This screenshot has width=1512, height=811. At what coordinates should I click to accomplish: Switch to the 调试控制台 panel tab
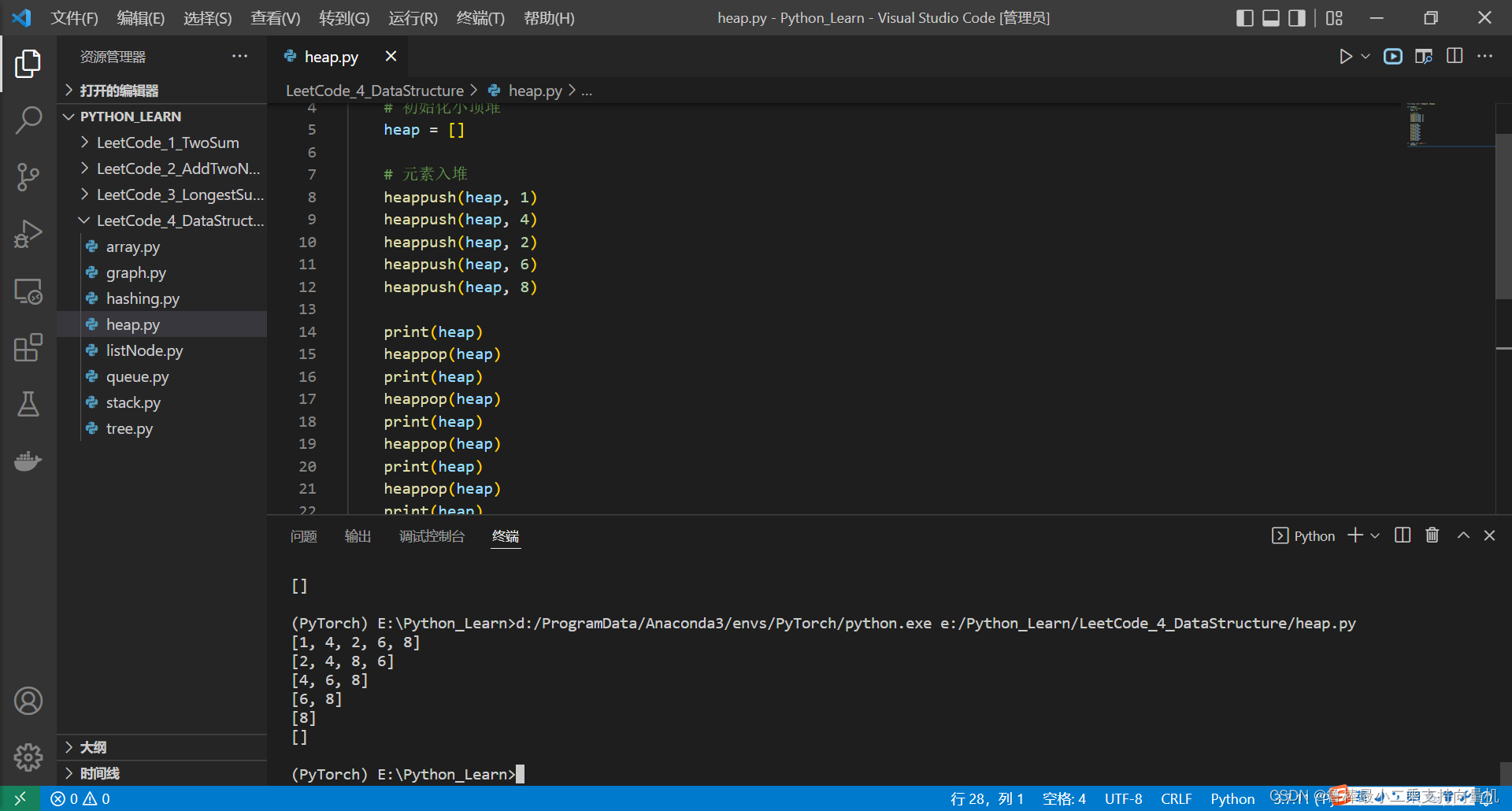click(432, 536)
